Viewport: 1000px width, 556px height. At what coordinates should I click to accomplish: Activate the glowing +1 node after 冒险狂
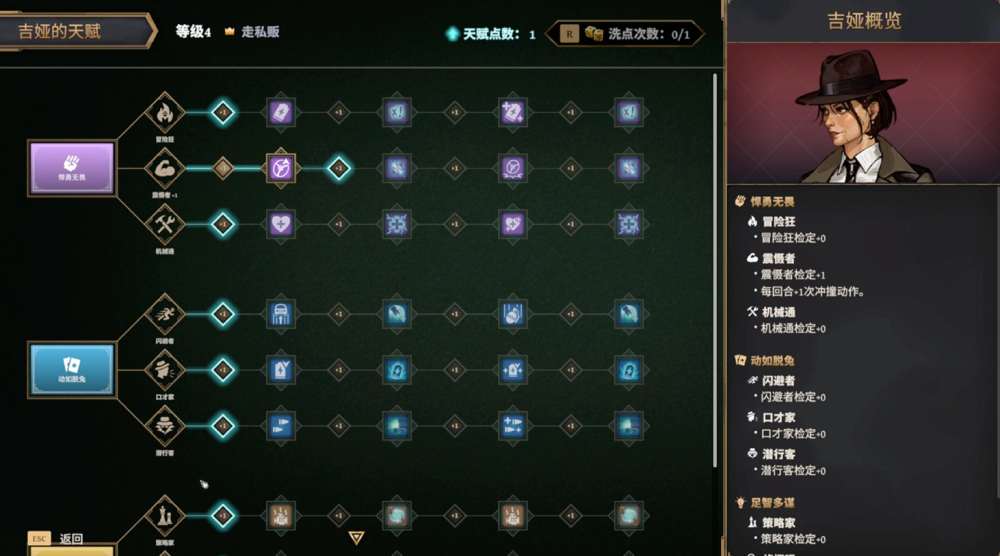(x=223, y=113)
